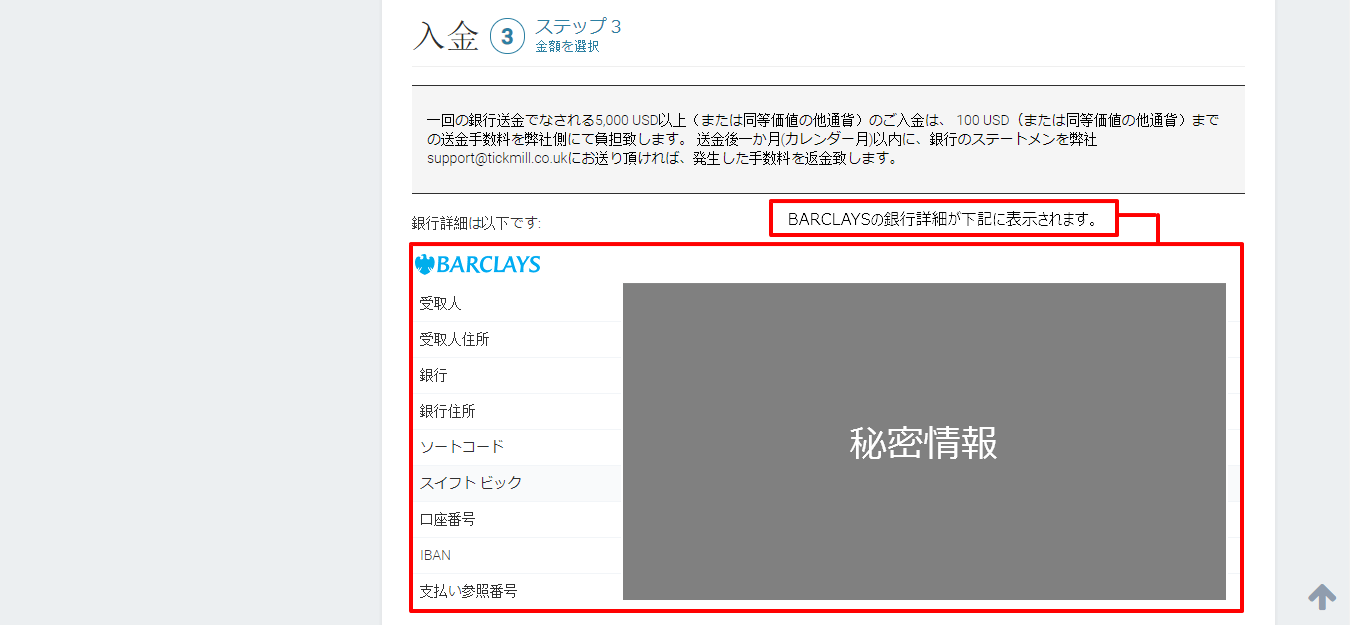This screenshot has height=625, width=1350.
Task: Select the ステップ 3 step title
Action: coord(578,26)
